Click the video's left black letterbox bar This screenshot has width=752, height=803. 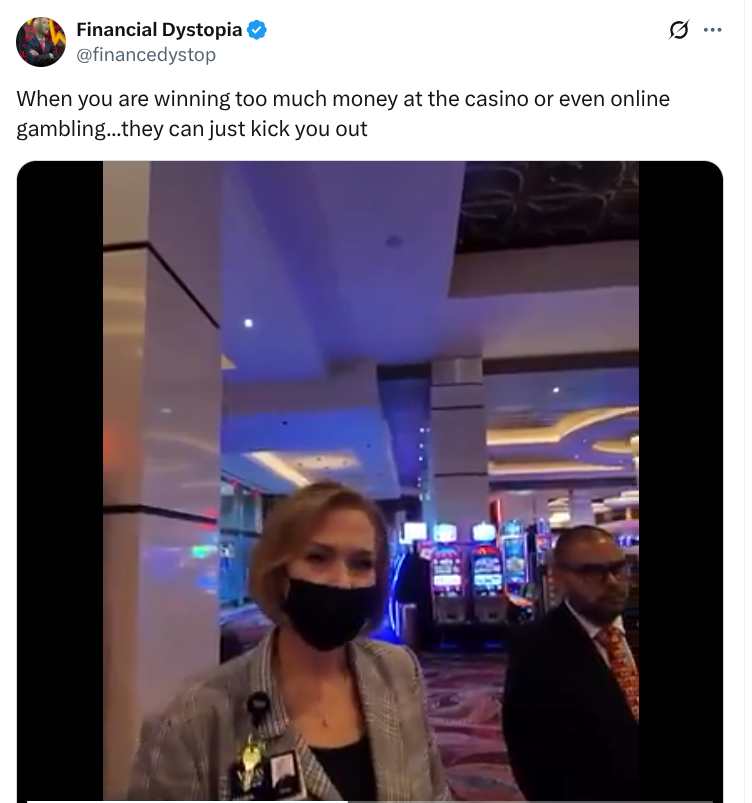[60, 481]
